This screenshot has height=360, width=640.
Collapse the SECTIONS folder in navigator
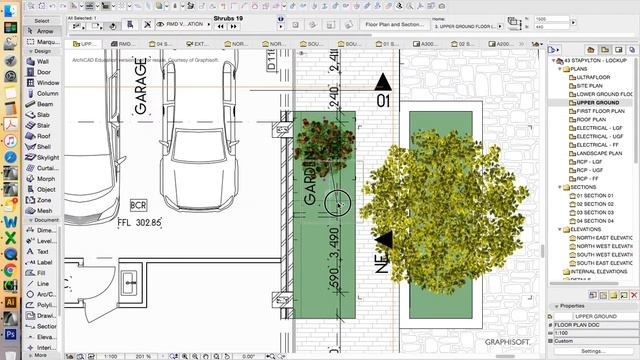(560, 187)
